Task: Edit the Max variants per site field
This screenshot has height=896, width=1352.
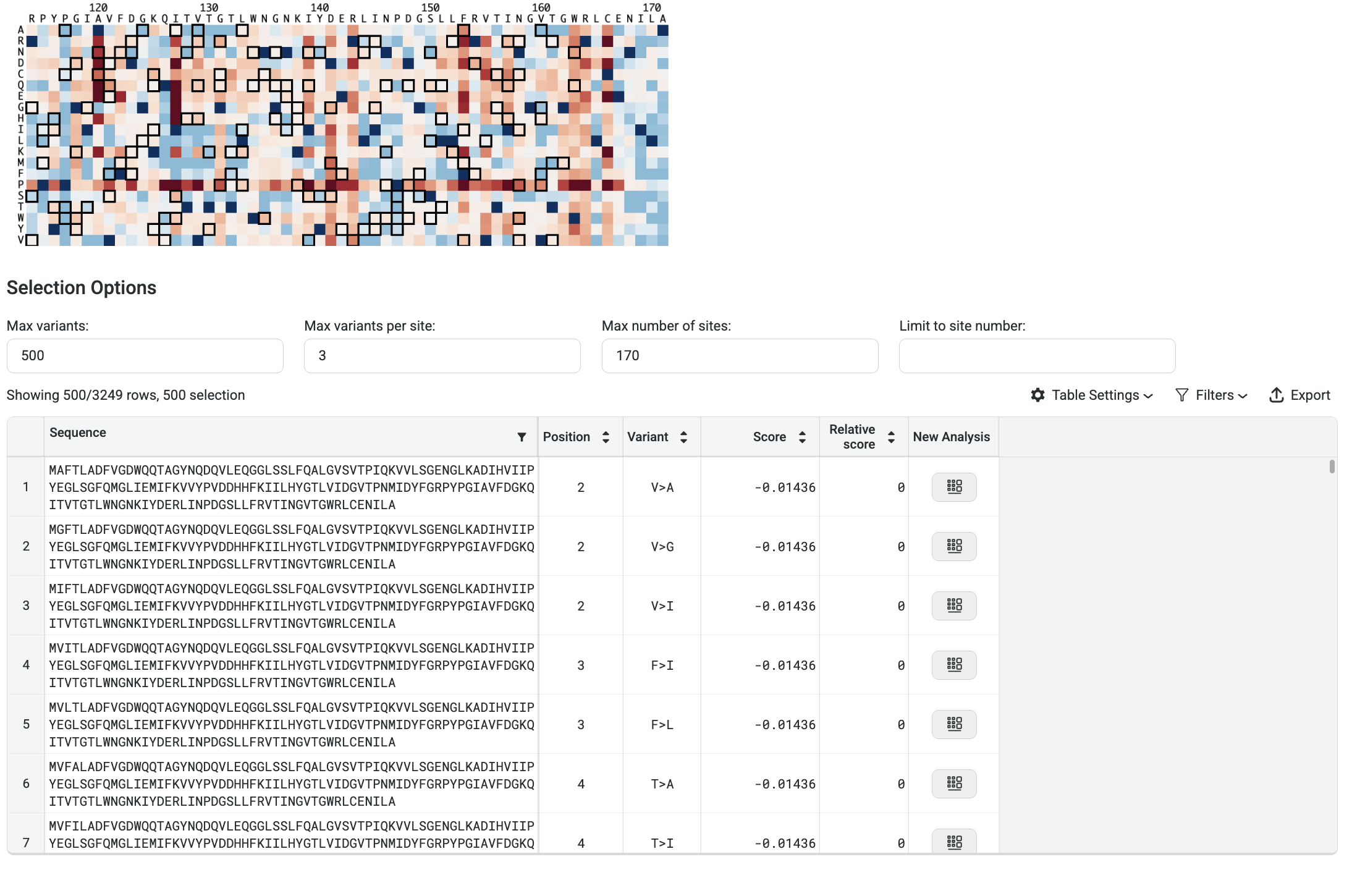Action: 442,355
